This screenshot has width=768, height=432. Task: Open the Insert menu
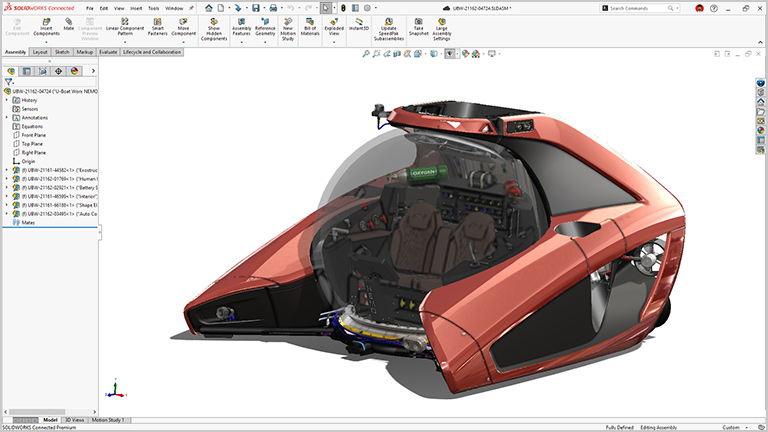click(135, 7)
